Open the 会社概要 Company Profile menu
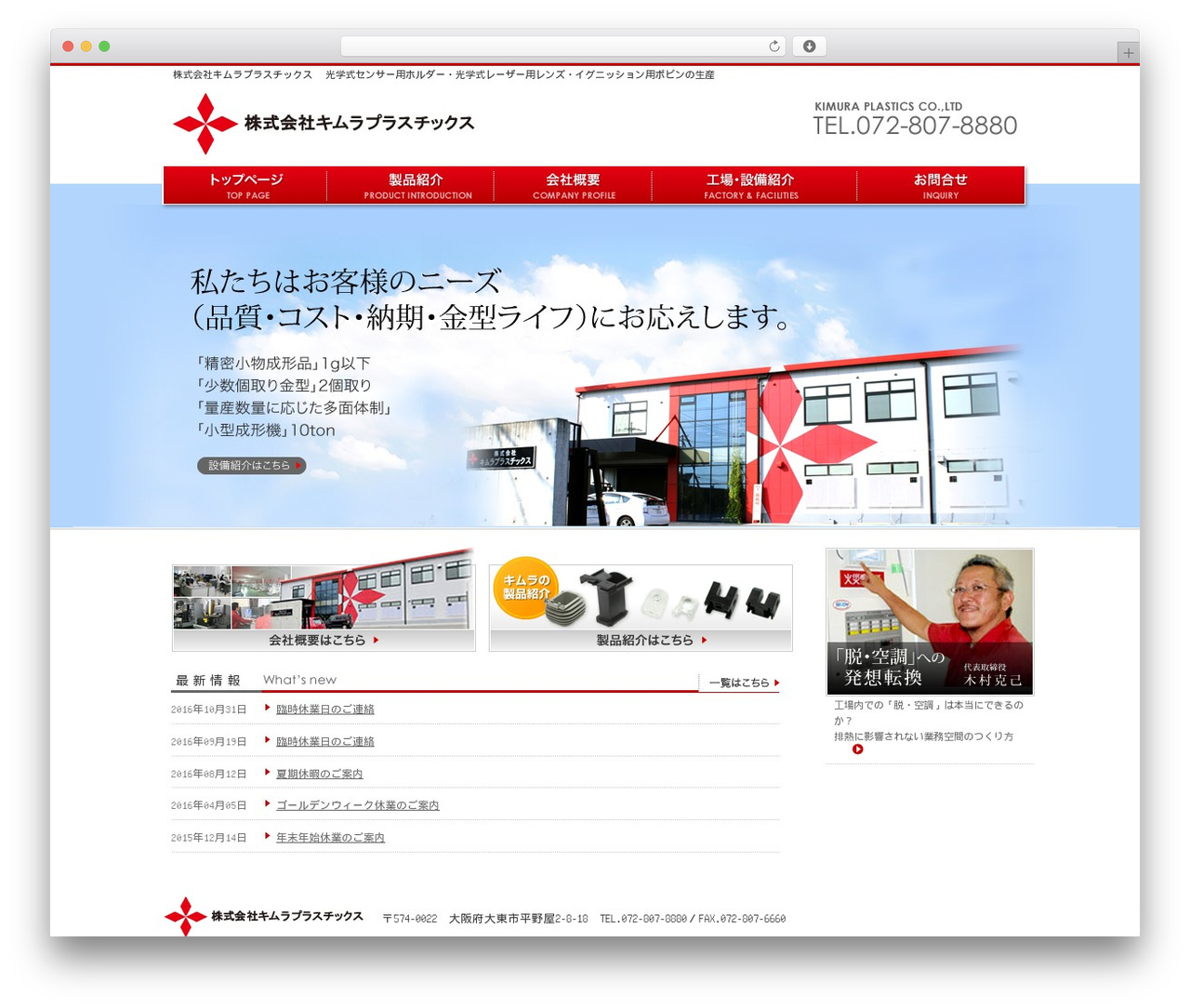Screen dimensions: 1190x1008 (574, 185)
